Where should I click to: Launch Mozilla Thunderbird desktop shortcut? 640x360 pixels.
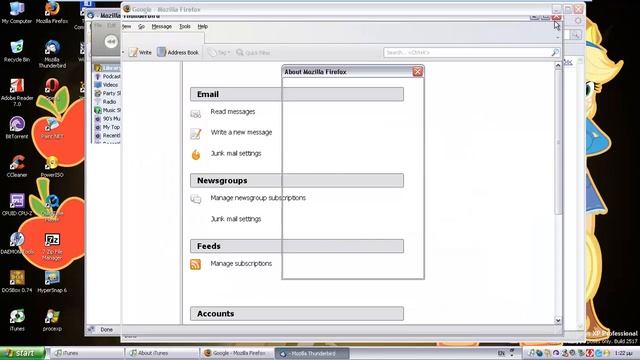point(52,54)
